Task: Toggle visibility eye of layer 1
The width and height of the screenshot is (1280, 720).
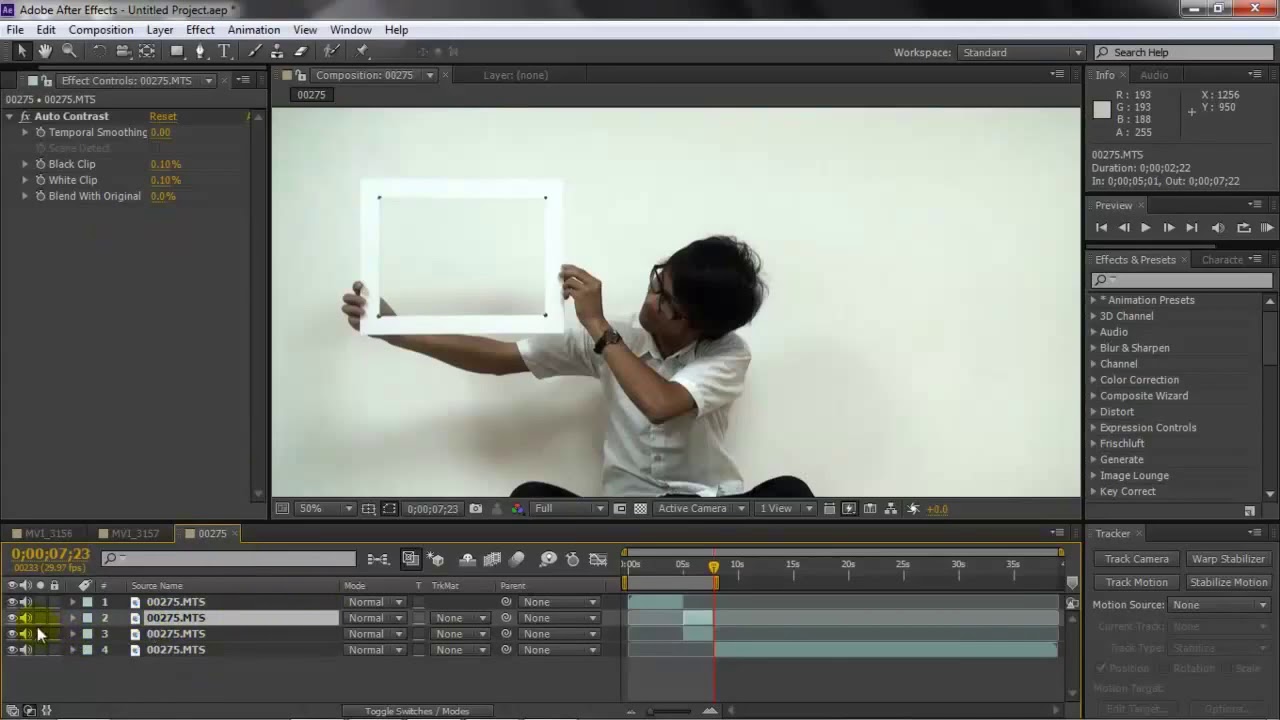Action: pos(12,602)
